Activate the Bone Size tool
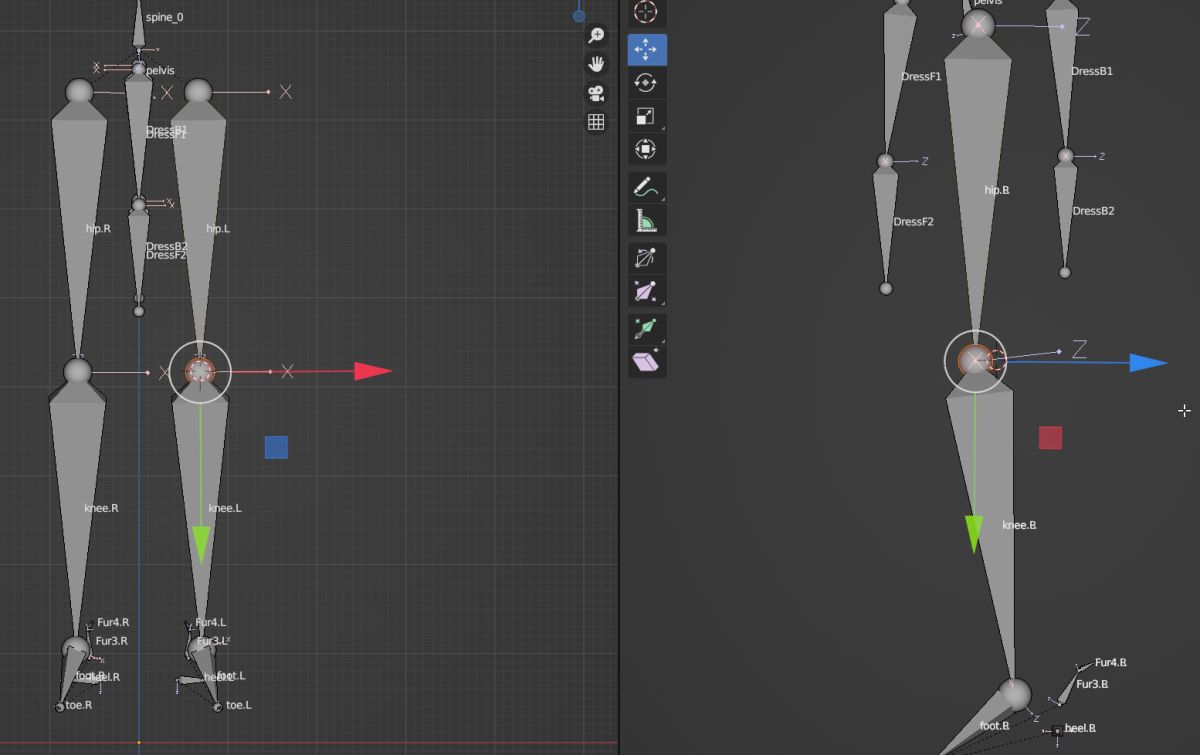Image resolution: width=1200 pixels, height=755 pixels. [x=646, y=291]
